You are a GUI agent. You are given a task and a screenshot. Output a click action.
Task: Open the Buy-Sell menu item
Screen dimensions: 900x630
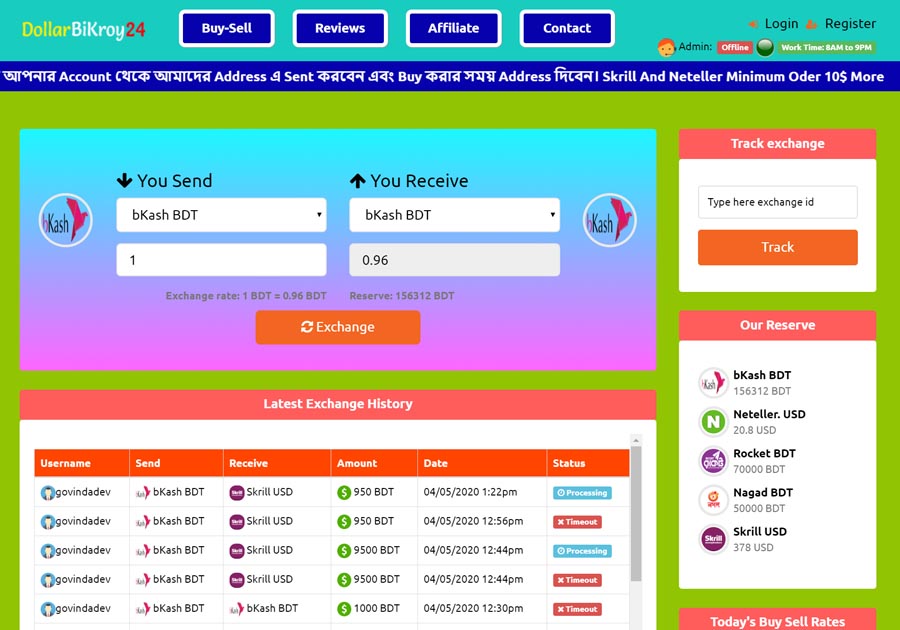(x=227, y=28)
